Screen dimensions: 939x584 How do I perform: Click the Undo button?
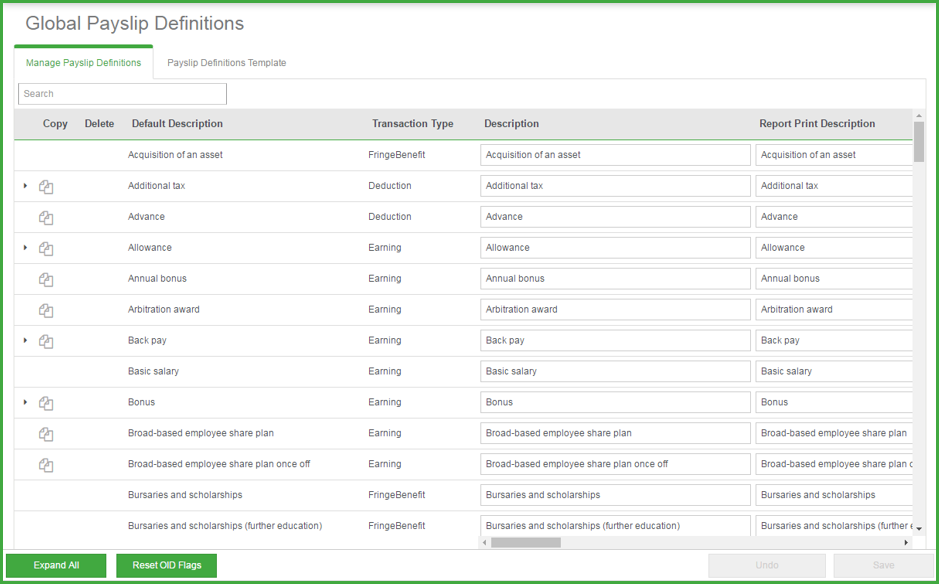pyautogui.click(x=767, y=565)
